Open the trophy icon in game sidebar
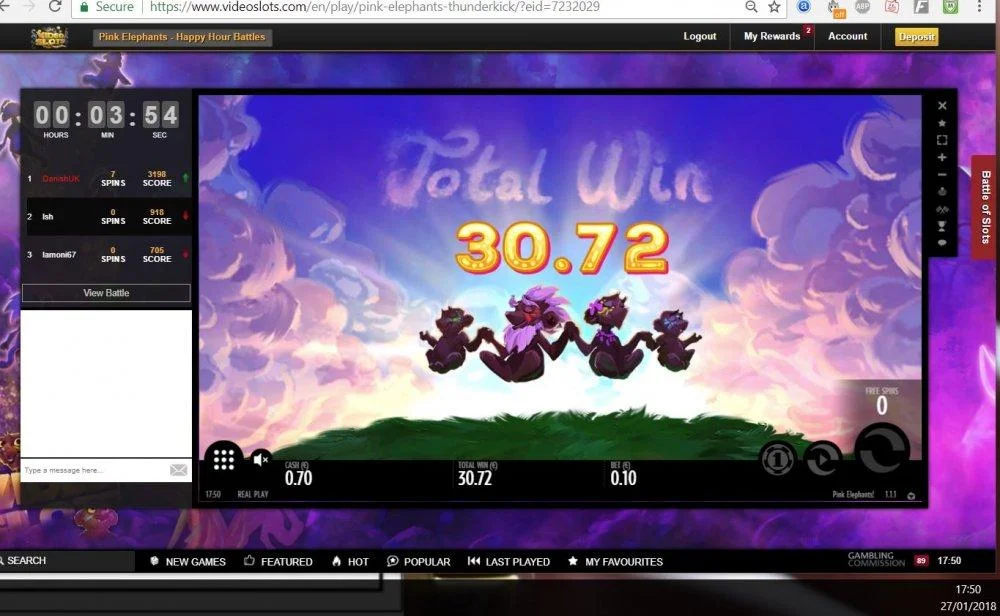 click(x=942, y=226)
